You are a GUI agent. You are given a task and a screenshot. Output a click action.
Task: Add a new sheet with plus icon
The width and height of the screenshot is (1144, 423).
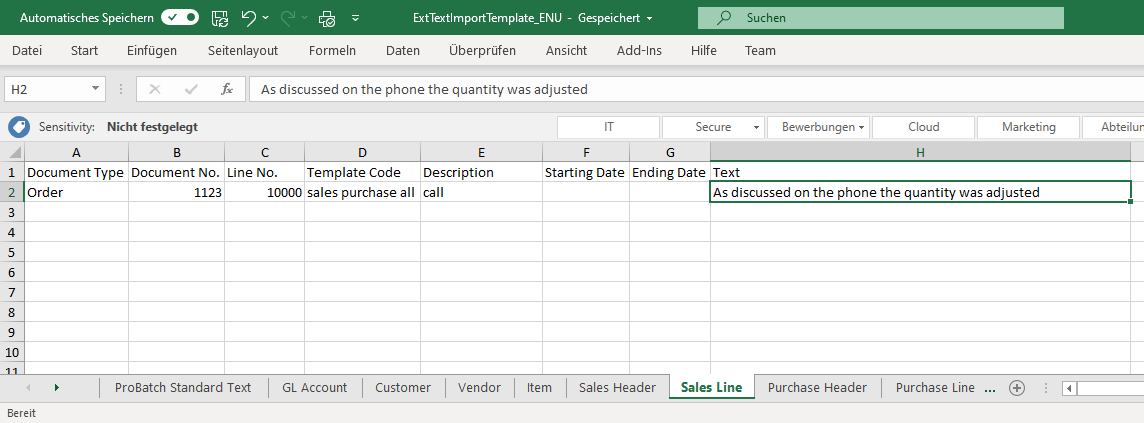click(x=1016, y=388)
